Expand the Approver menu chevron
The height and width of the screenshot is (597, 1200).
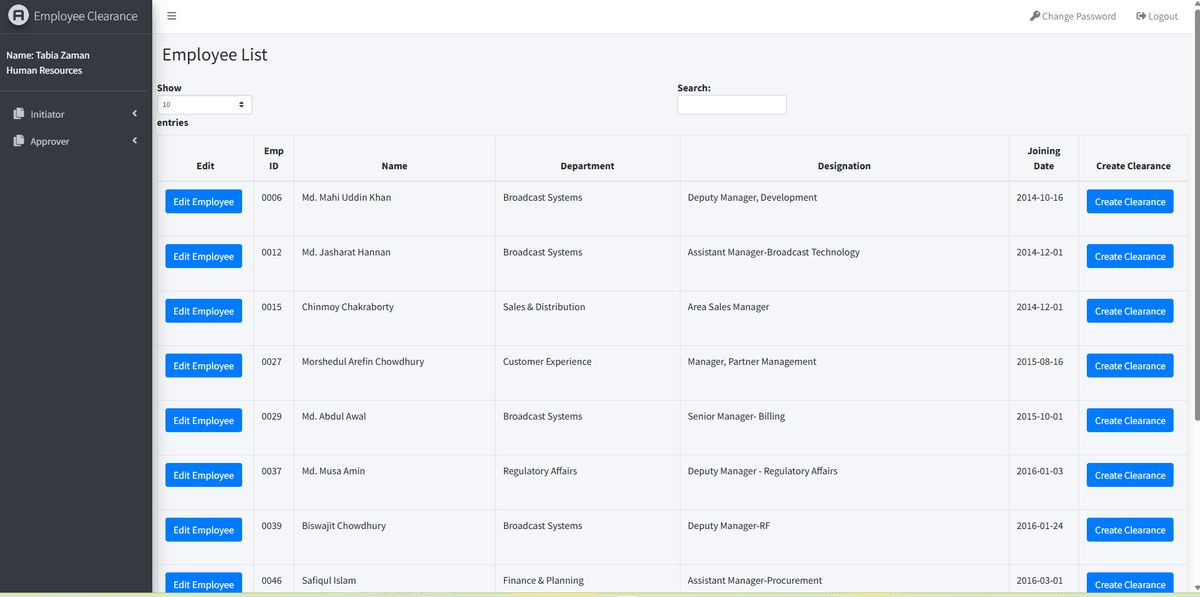click(134, 141)
